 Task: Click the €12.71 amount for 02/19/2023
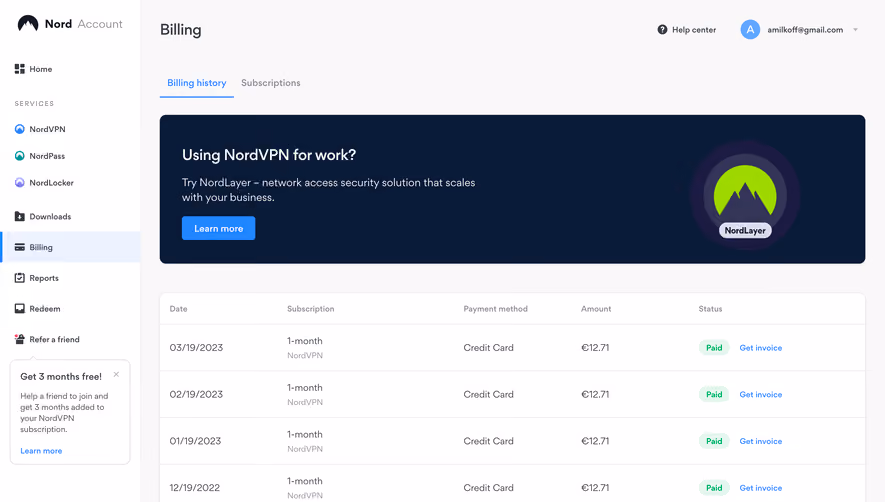coord(595,394)
